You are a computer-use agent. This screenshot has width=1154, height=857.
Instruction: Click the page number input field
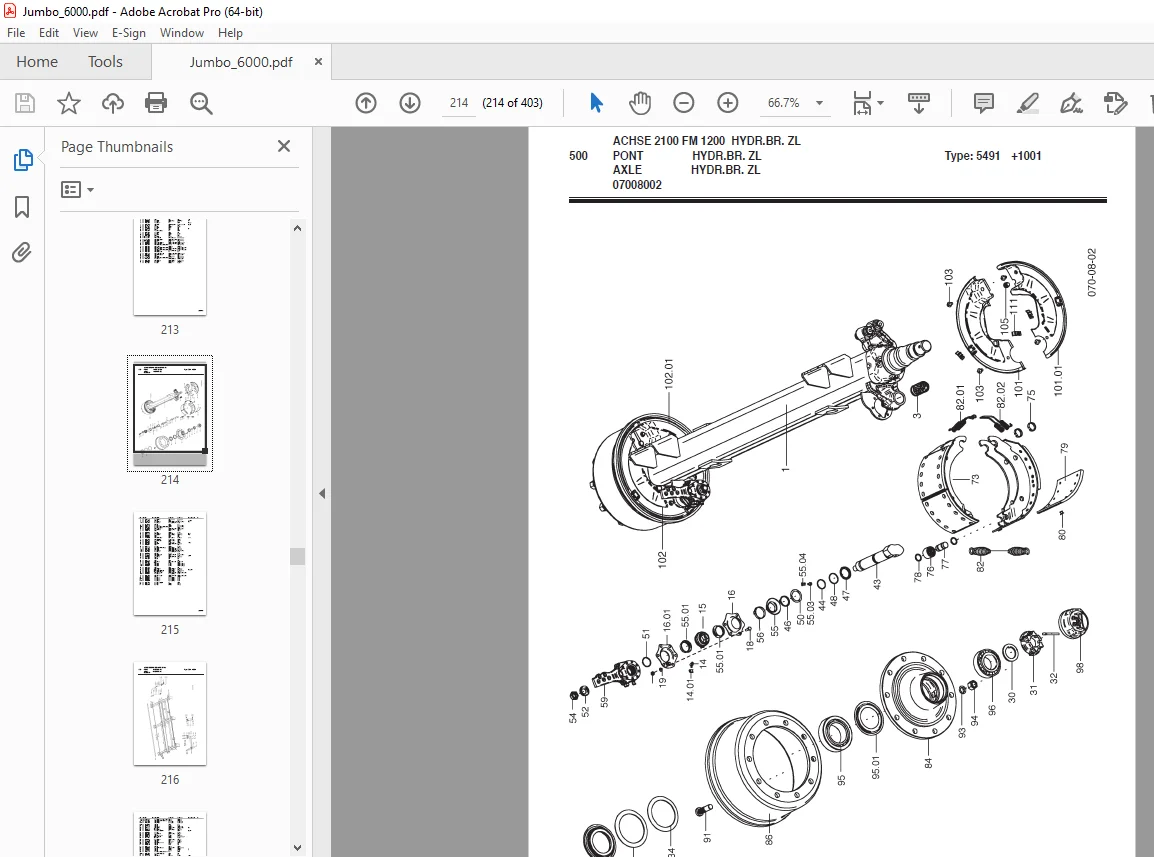tap(459, 103)
